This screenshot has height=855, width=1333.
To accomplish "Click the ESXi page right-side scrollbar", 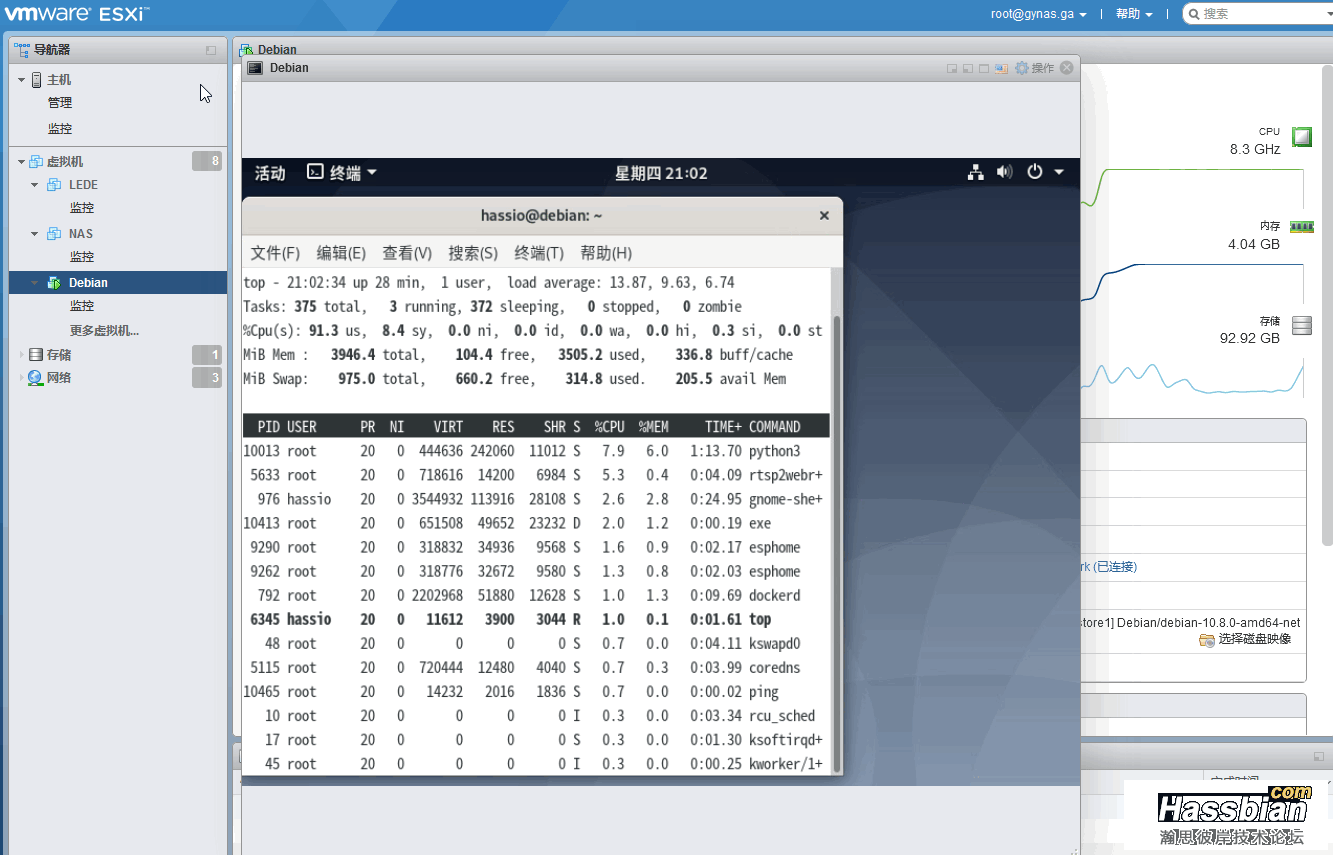I will [1327, 305].
